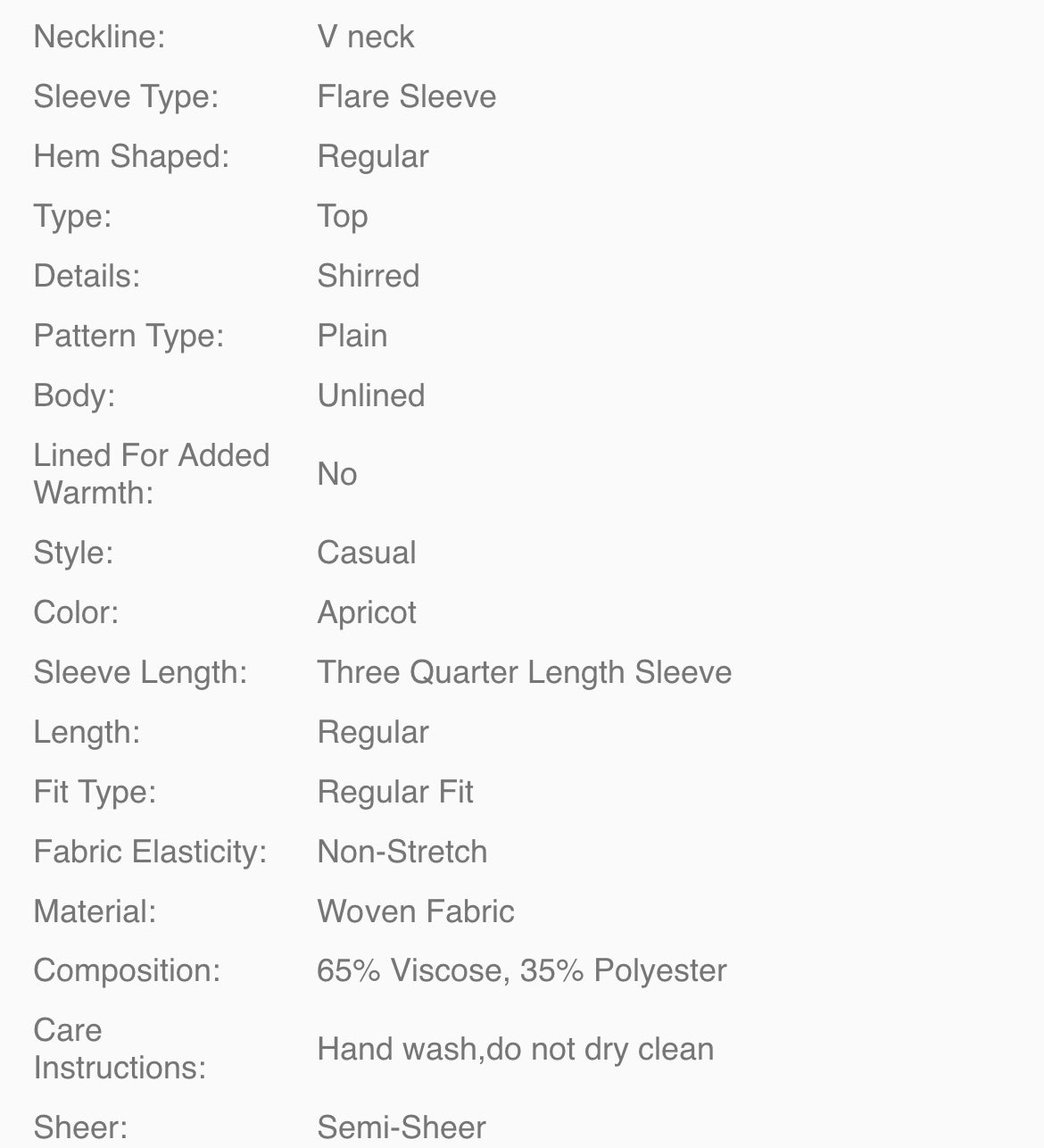The image size is (1044, 1148).
Task: Click "Three Quarter Length Sleeve" text
Action: click(x=524, y=672)
